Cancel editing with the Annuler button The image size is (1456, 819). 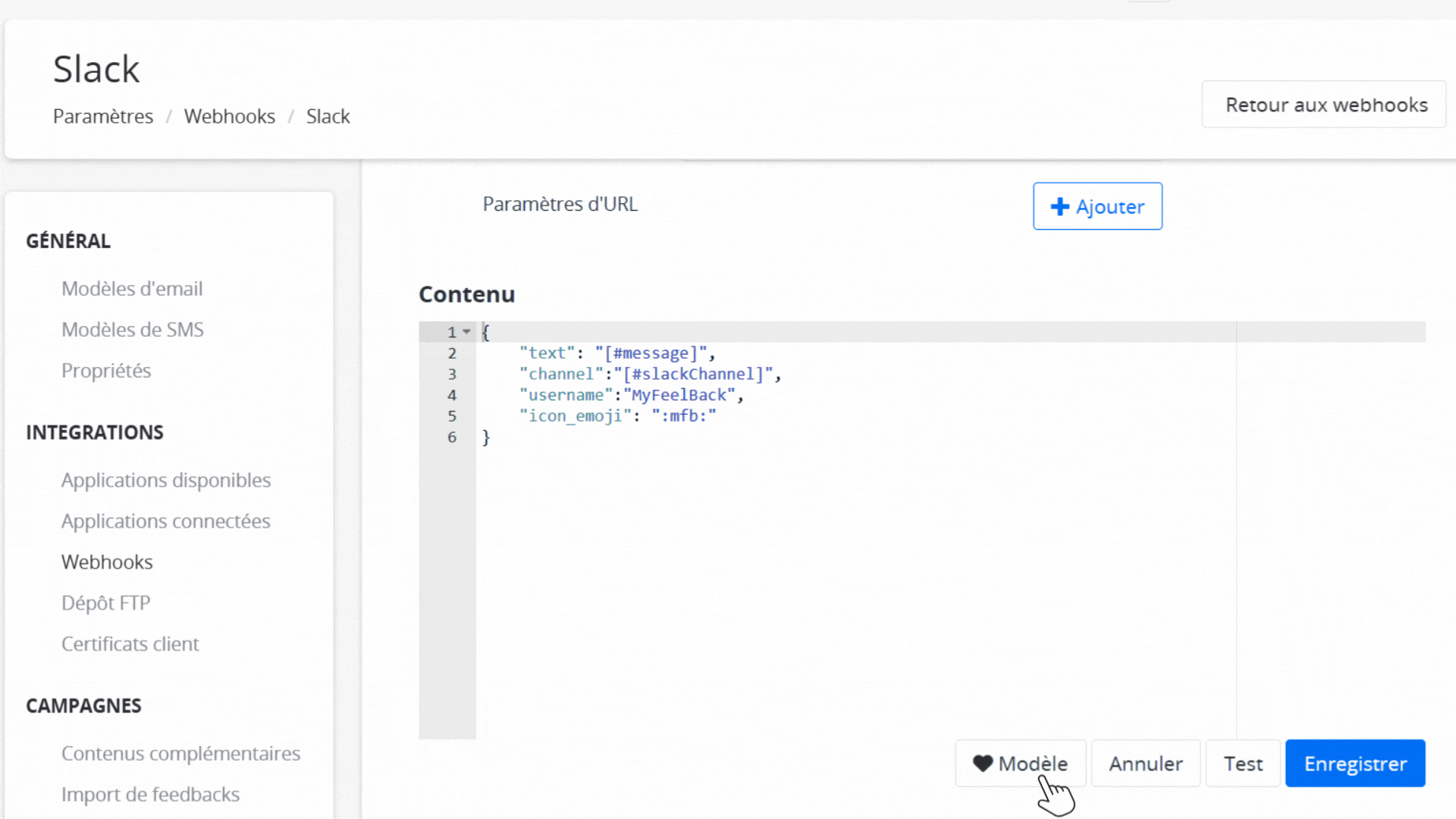[1145, 763]
